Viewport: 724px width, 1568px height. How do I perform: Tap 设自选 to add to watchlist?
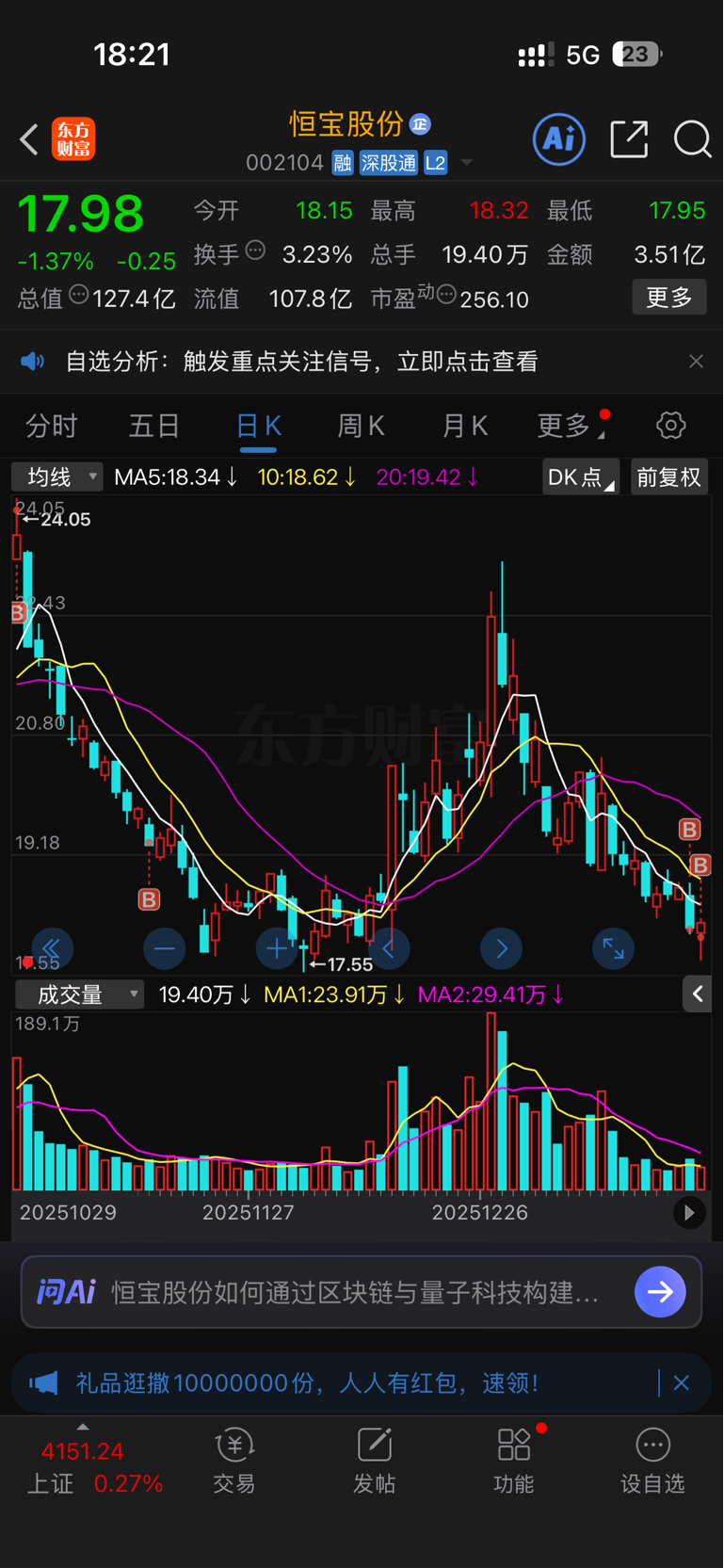click(652, 1462)
